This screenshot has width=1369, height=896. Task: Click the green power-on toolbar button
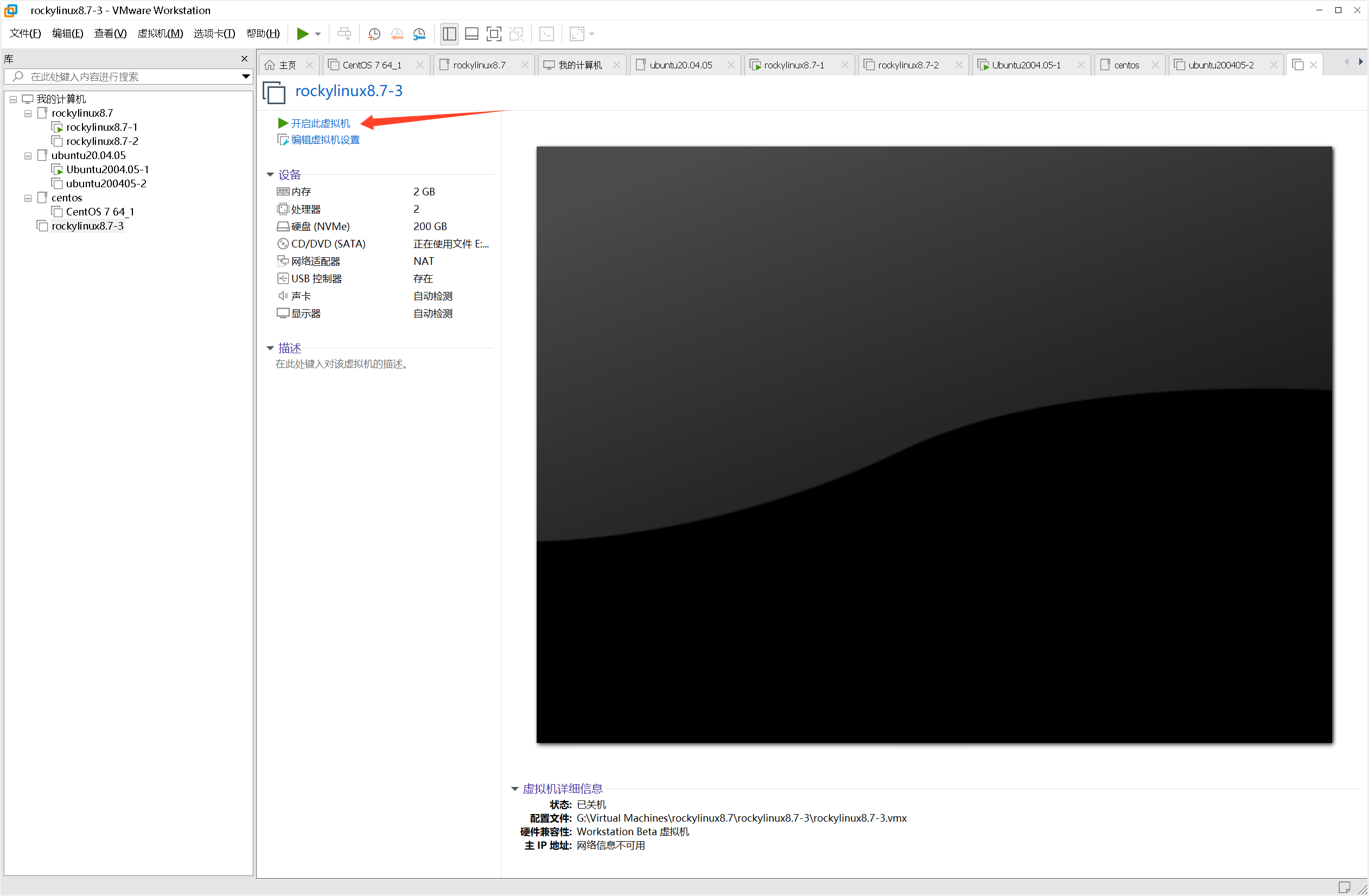[x=302, y=34]
